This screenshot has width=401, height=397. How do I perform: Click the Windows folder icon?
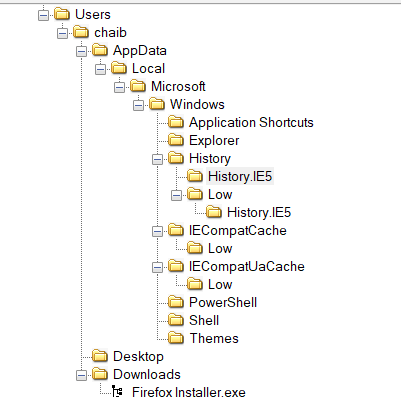157,104
